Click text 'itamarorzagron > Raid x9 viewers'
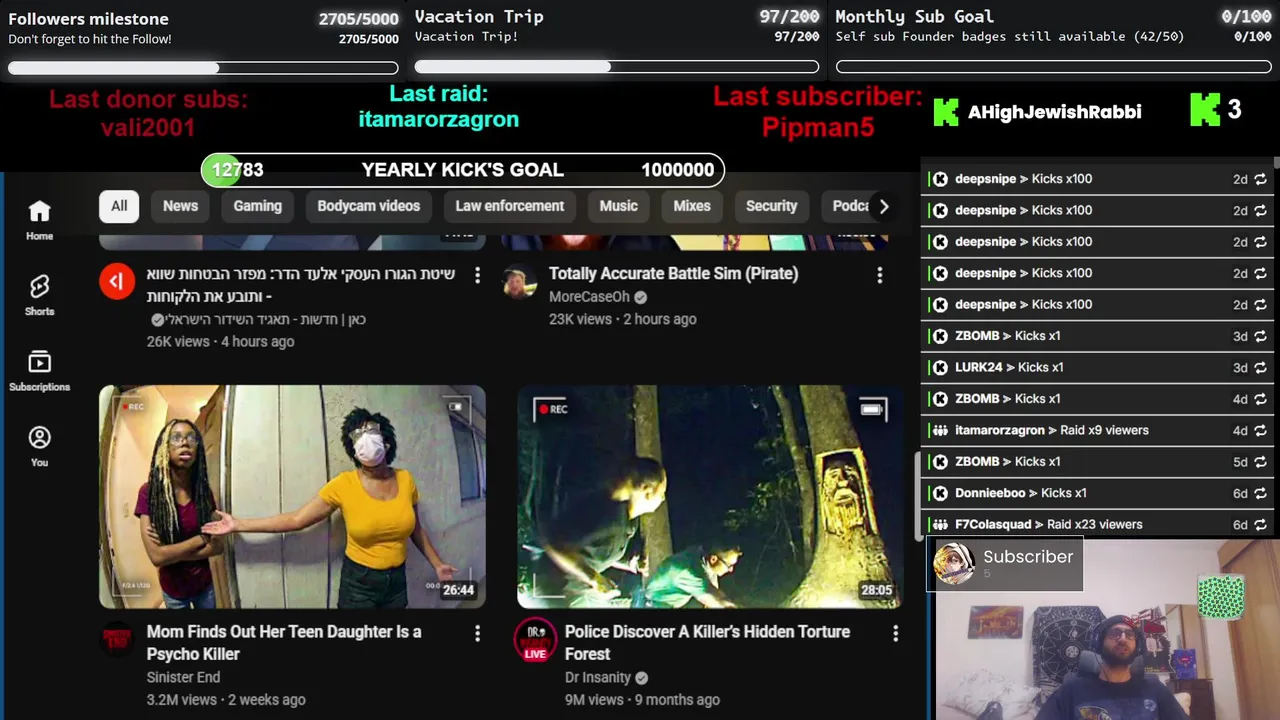Image resolution: width=1280 pixels, height=720 pixels. tap(1052, 430)
